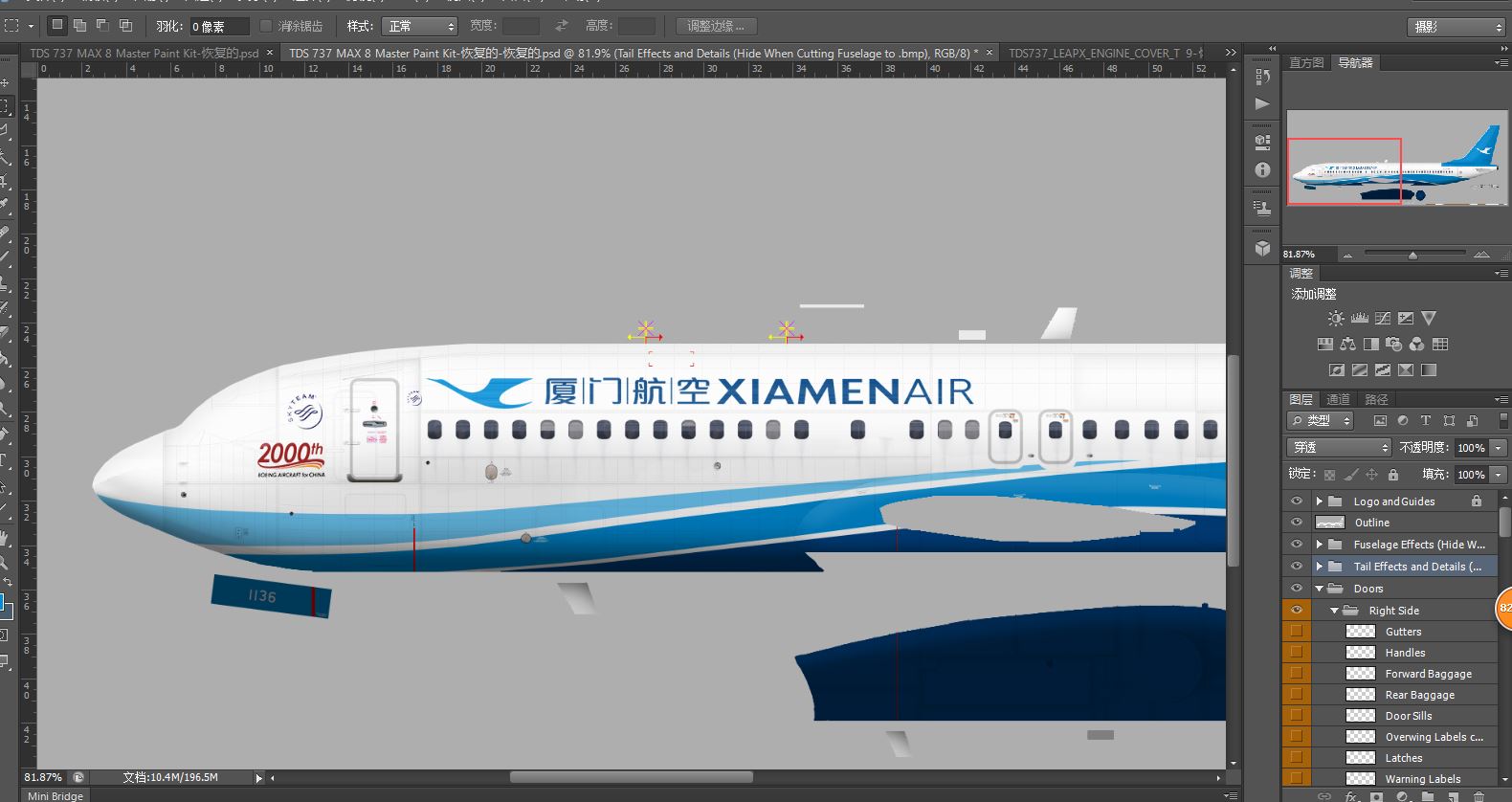This screenshot has width=1512, height=802.
Task: Lock transparent pixels in Layers panel
Action: click(1329, 475)
